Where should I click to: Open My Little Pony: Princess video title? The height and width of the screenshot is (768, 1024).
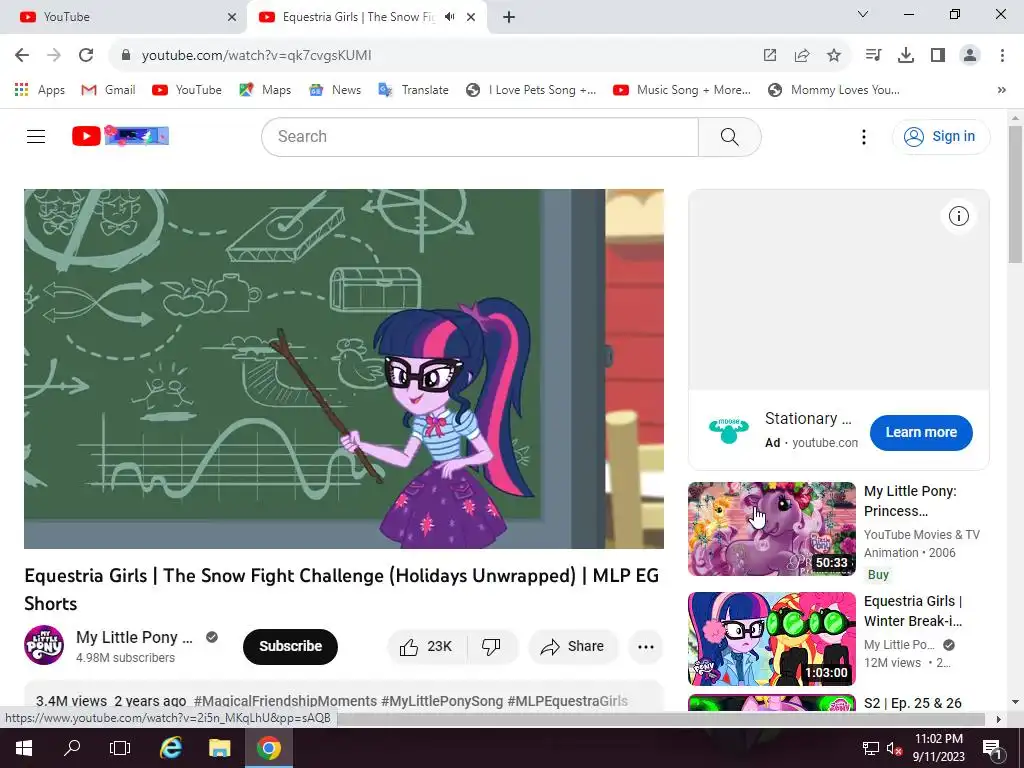click(910, 501)
